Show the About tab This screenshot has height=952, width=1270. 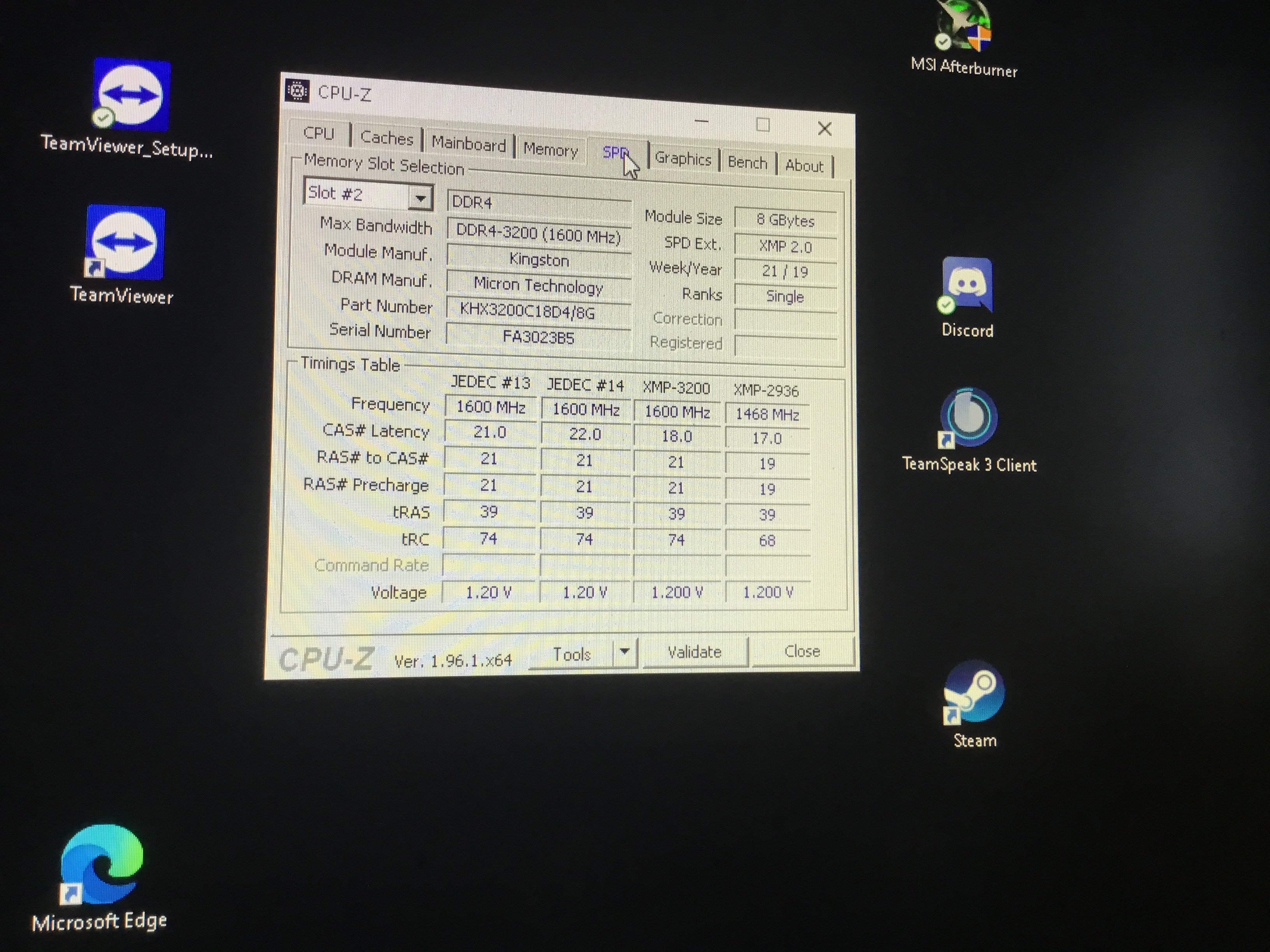[x=804, y=166]
